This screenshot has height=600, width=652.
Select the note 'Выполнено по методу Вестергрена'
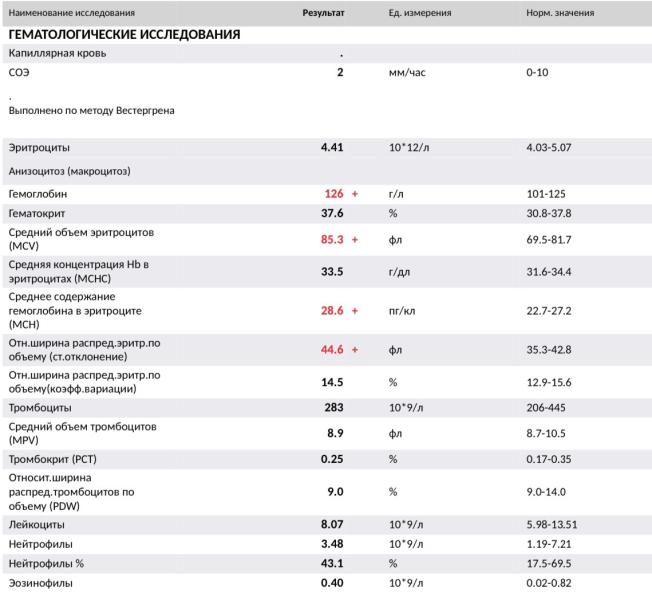(x=91, y=111)
